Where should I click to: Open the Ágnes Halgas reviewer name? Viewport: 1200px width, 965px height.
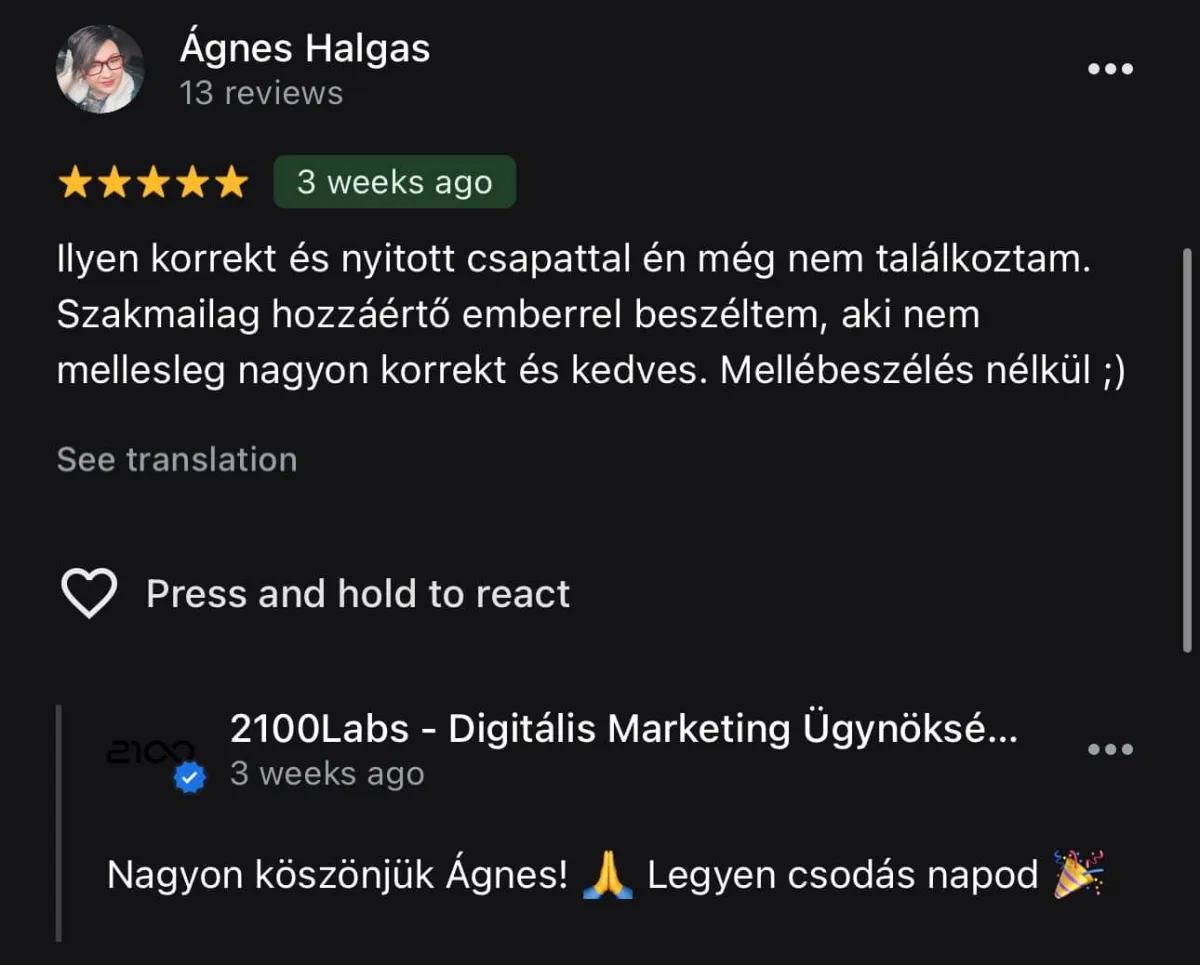point(305,47)
